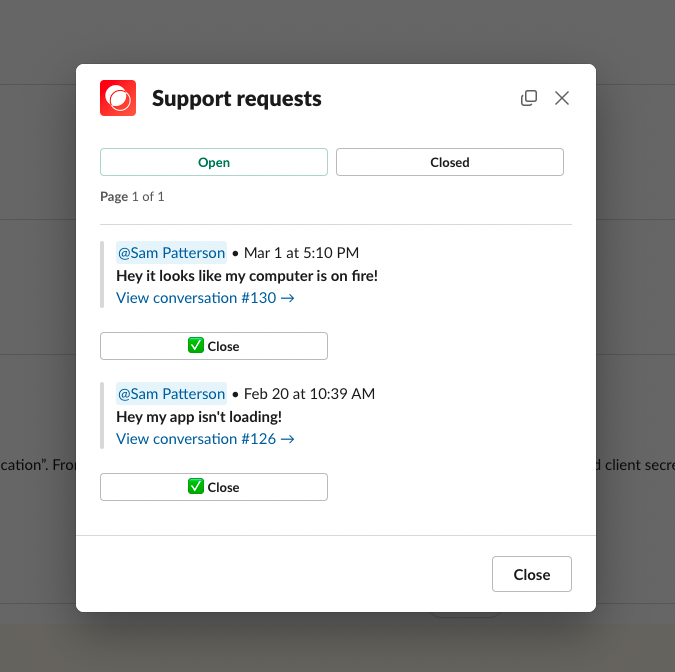The width and height of the screenshot is (675, 672).
Task: Click message Hey my app isn't loading!
Action: (x=199, y=416)
